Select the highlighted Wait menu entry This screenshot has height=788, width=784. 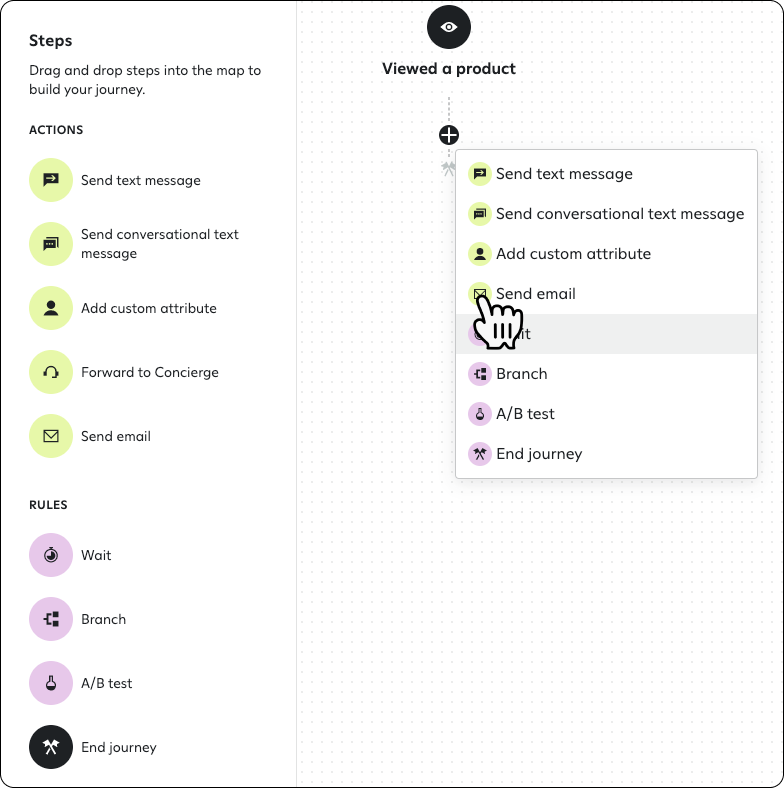[606, 334]
